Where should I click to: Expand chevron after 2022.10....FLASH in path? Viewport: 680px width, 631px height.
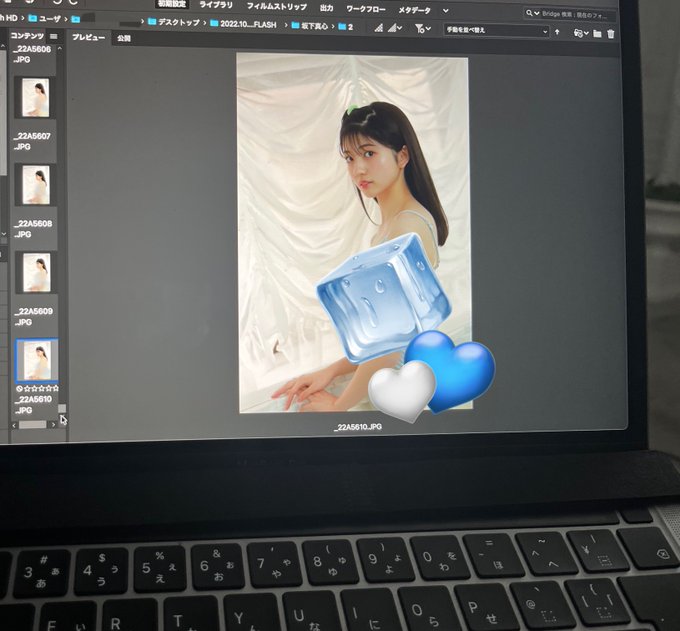[286, 25]
